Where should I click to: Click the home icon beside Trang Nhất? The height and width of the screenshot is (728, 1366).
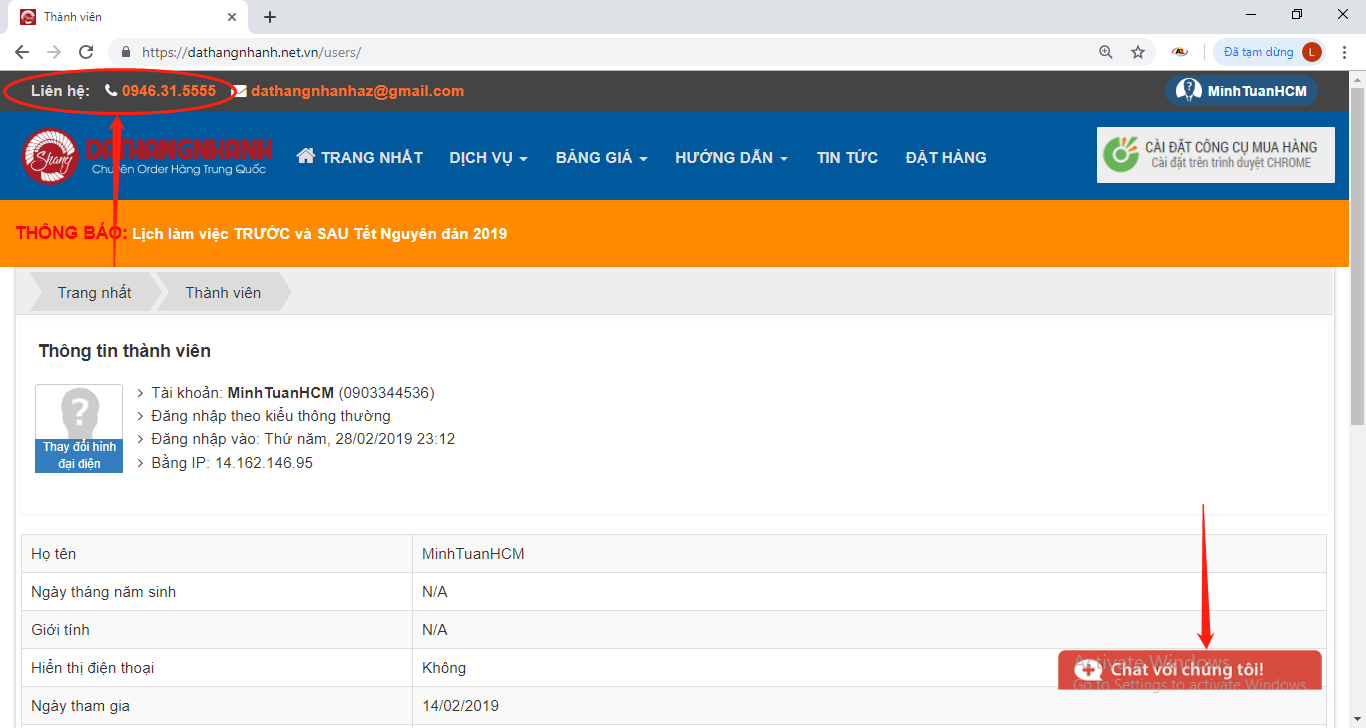306,156
